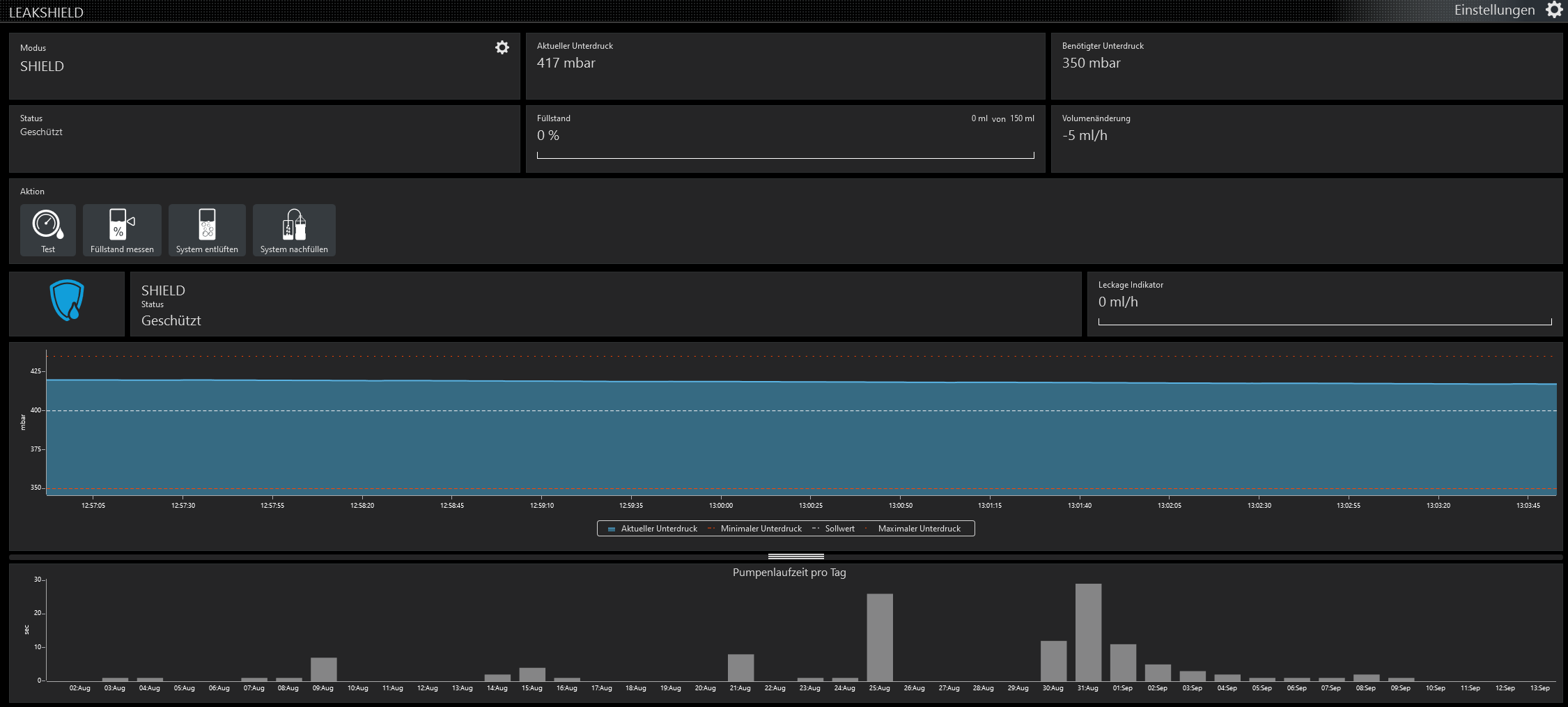The height and width of the screenshot is (707, 1568).
Task: Click the Füllstand level bar
Action: click(785, 155)
